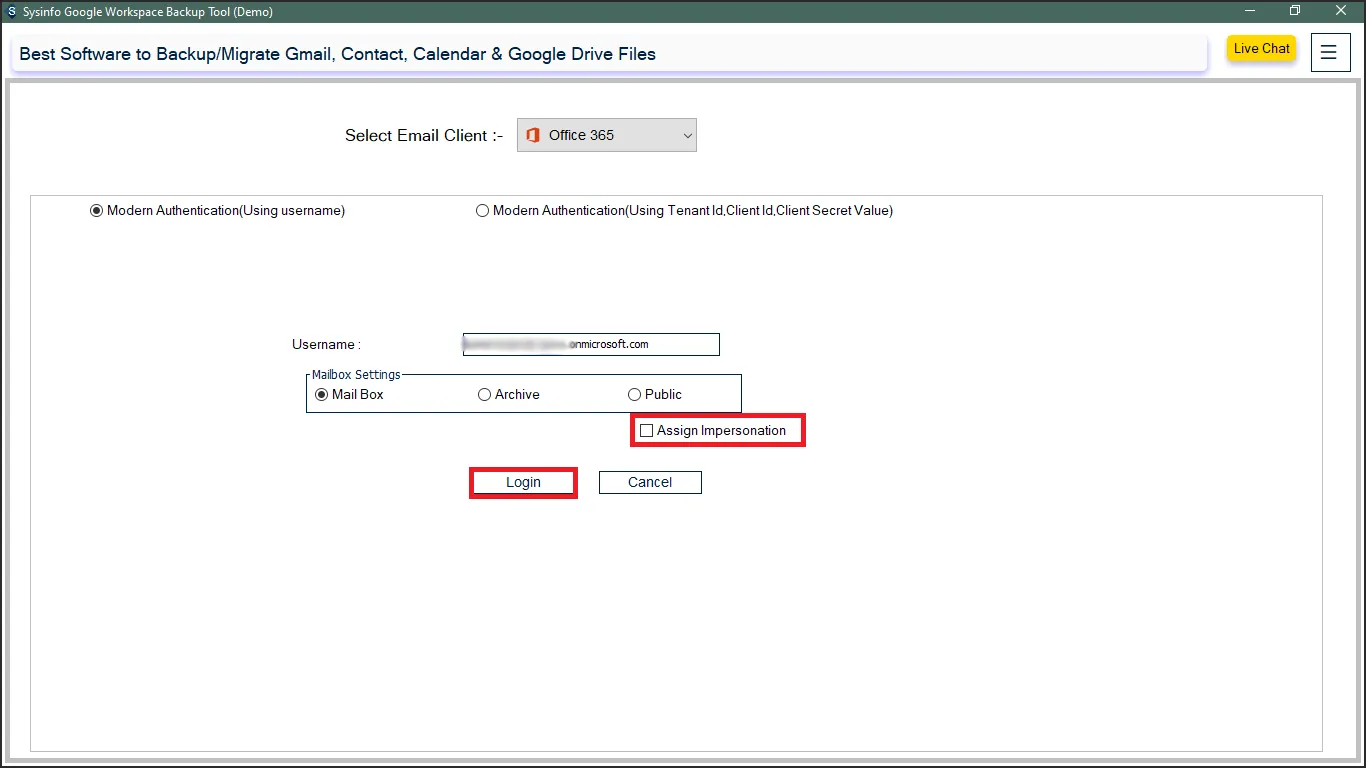Pick the Public mailbox option
The width and height of the screenshot is (1366, 768).
635,395
